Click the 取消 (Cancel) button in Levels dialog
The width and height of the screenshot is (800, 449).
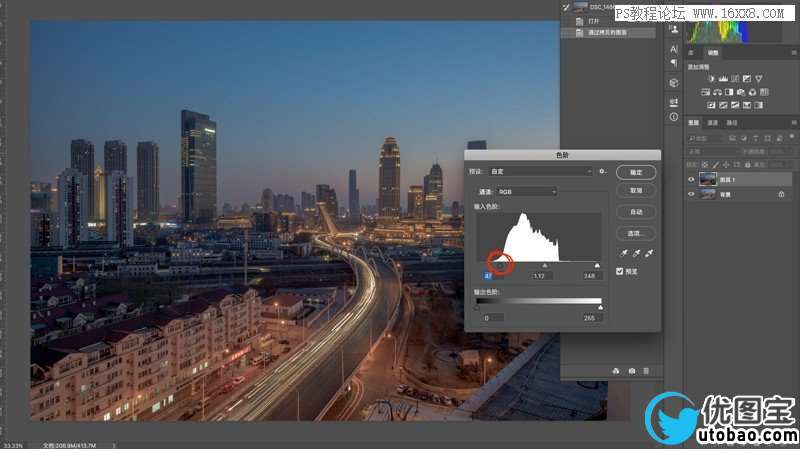coord(636,191)
